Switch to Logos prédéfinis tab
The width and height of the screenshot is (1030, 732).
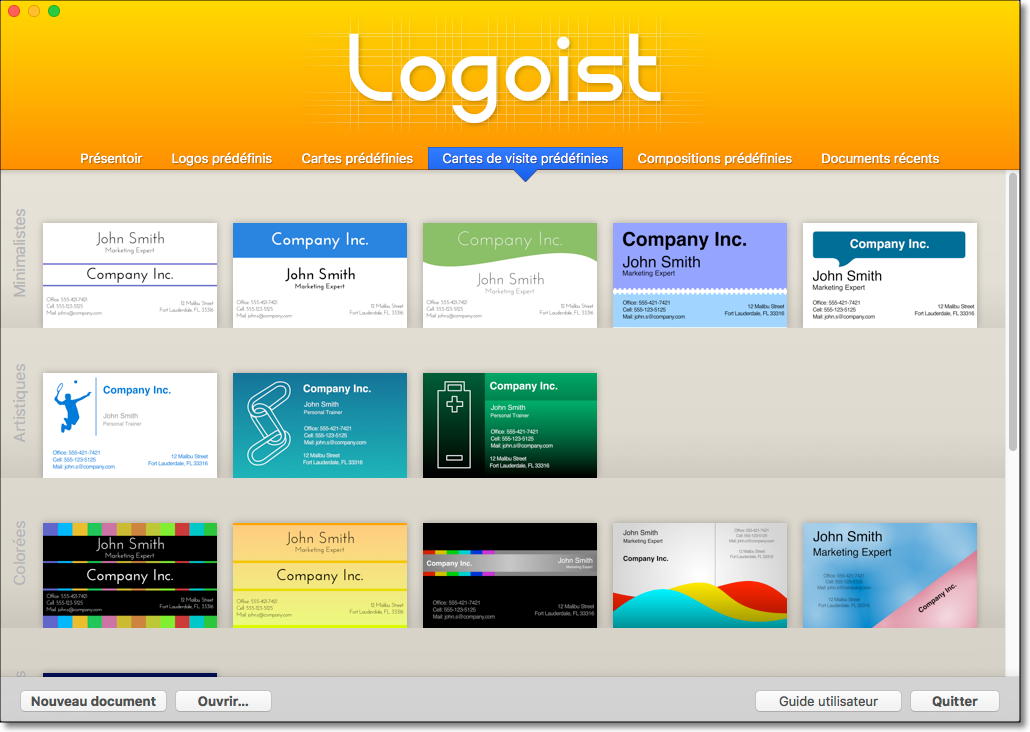pos(221,158)
